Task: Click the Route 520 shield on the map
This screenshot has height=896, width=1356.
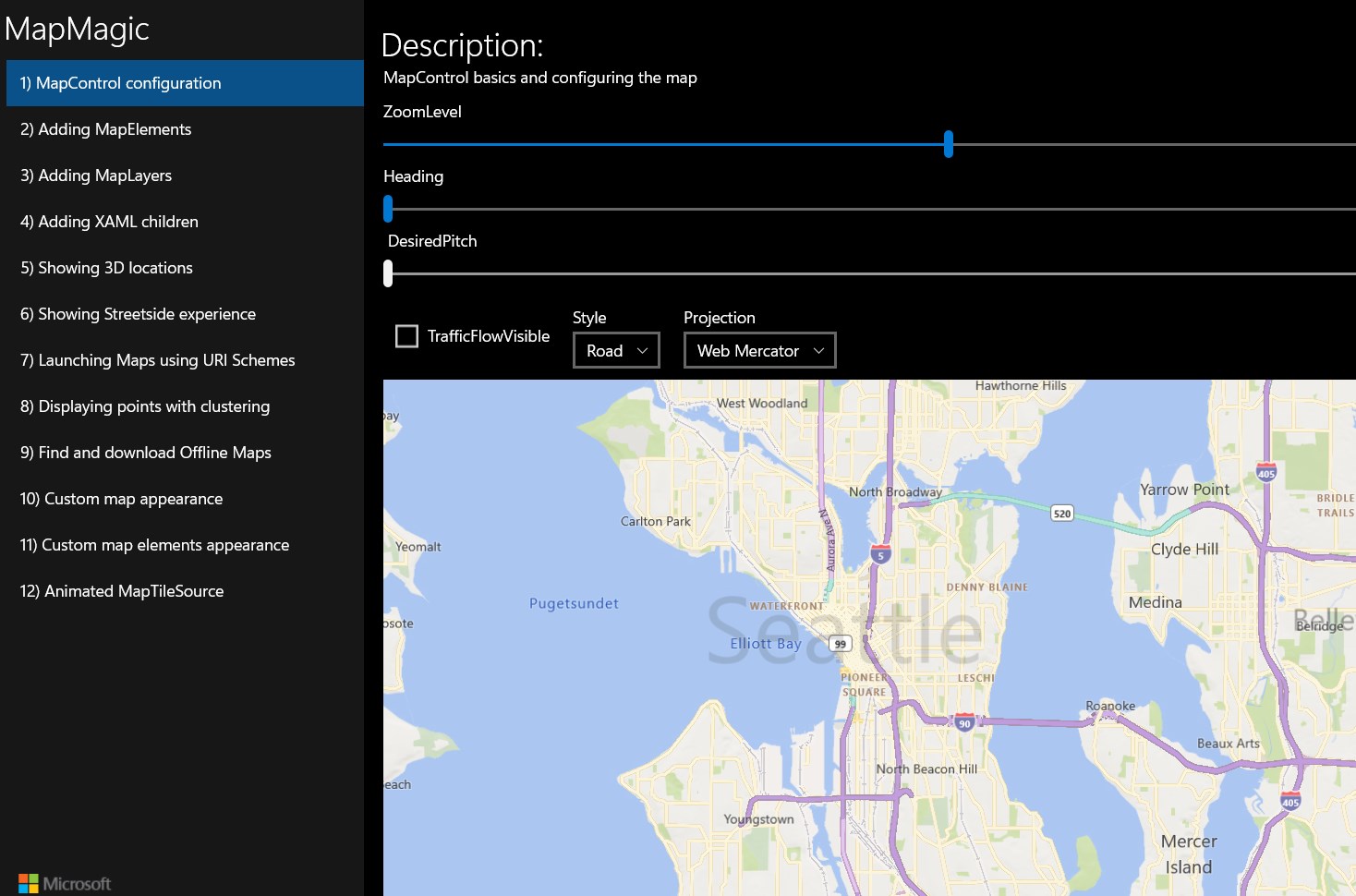Action: pos(1062,513)
